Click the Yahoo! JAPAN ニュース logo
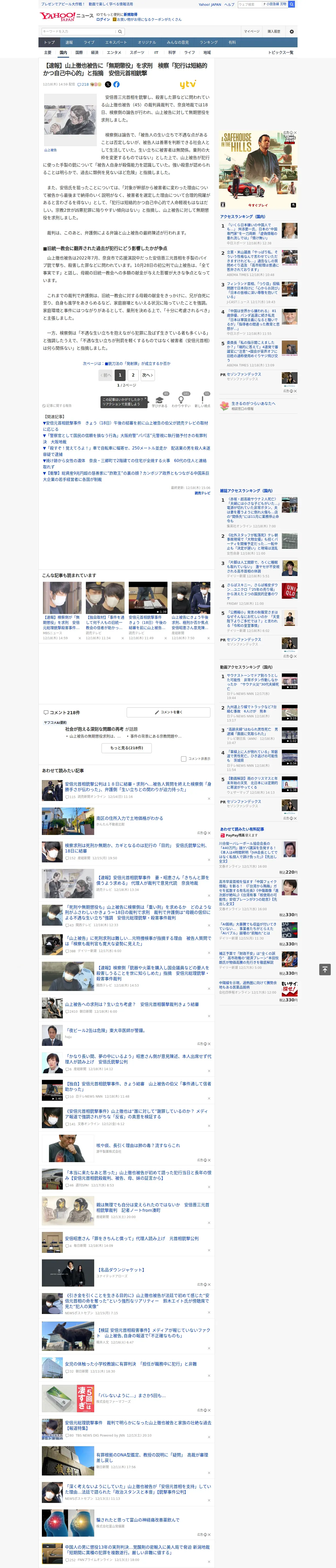Screen dimensions: 336x1568 tap(67, 16)
